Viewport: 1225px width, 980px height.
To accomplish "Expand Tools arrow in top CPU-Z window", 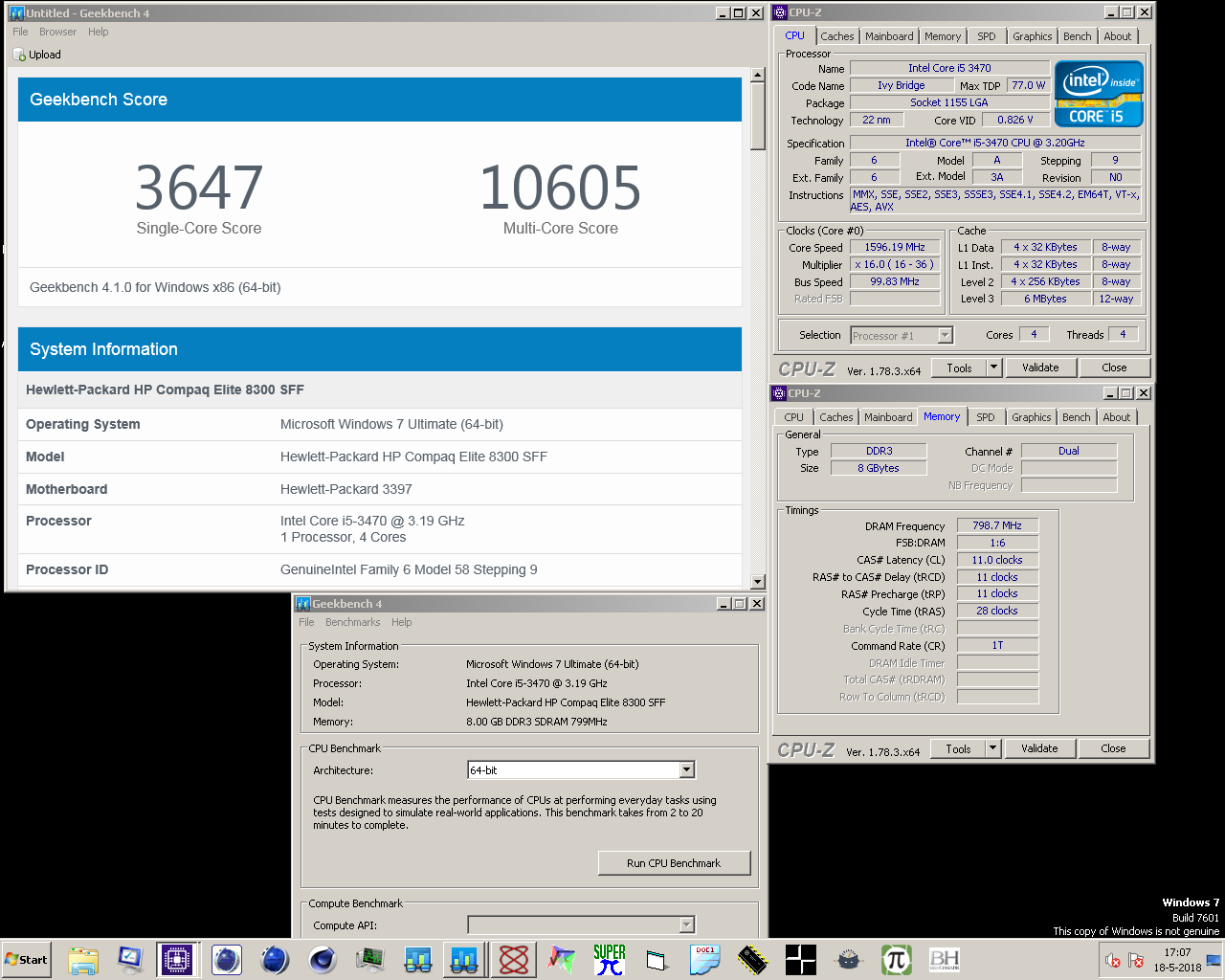I will pyautogui.click(x=993, y=367).
